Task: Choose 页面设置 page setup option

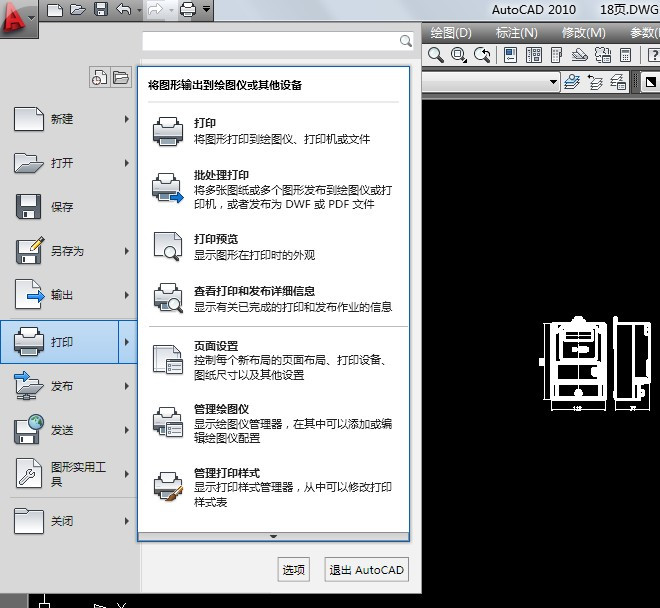Action: pyautogui.click(x=274, y=360)
